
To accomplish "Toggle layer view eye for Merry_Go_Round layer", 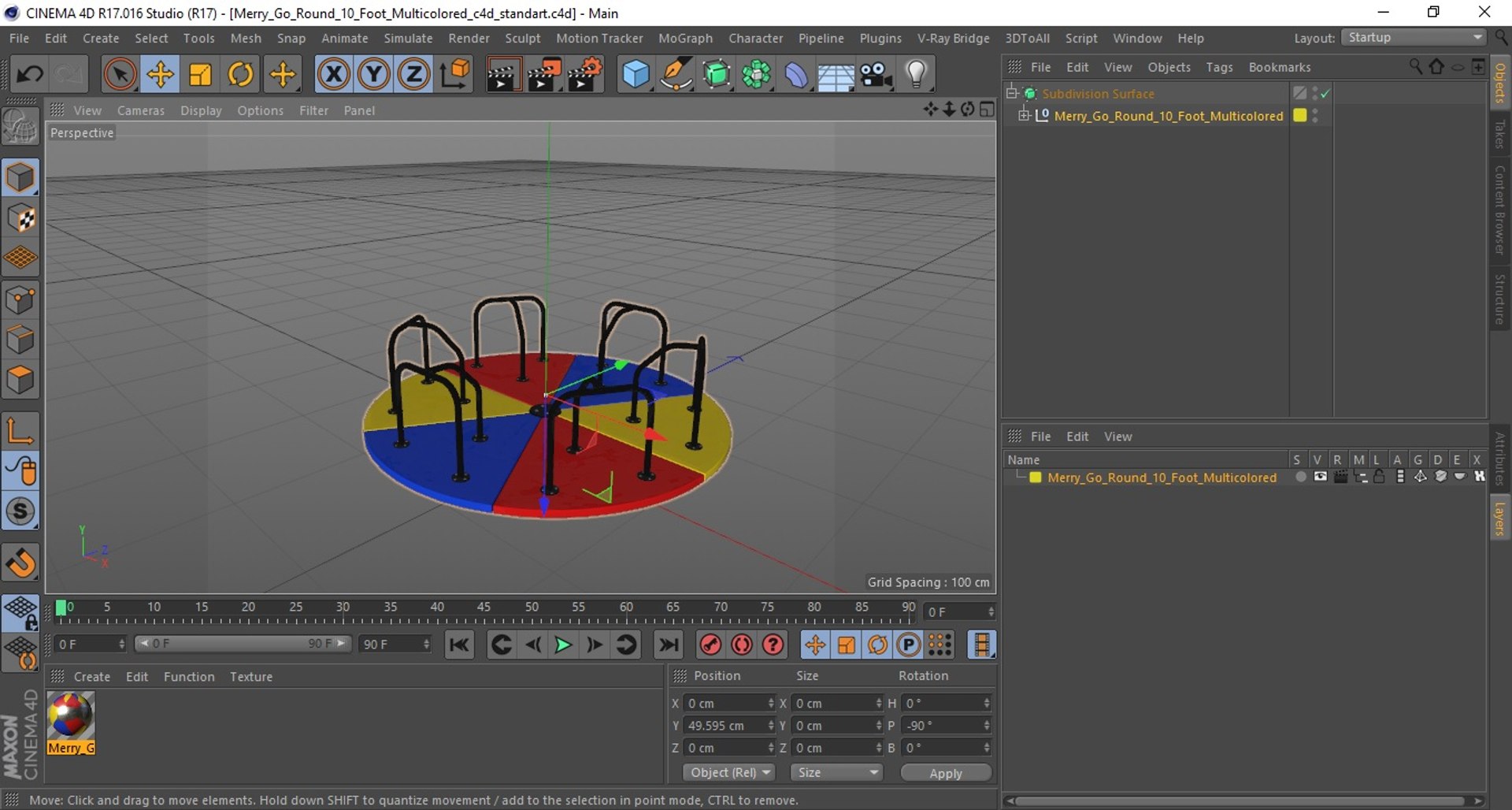I will tap(1321, 477).
